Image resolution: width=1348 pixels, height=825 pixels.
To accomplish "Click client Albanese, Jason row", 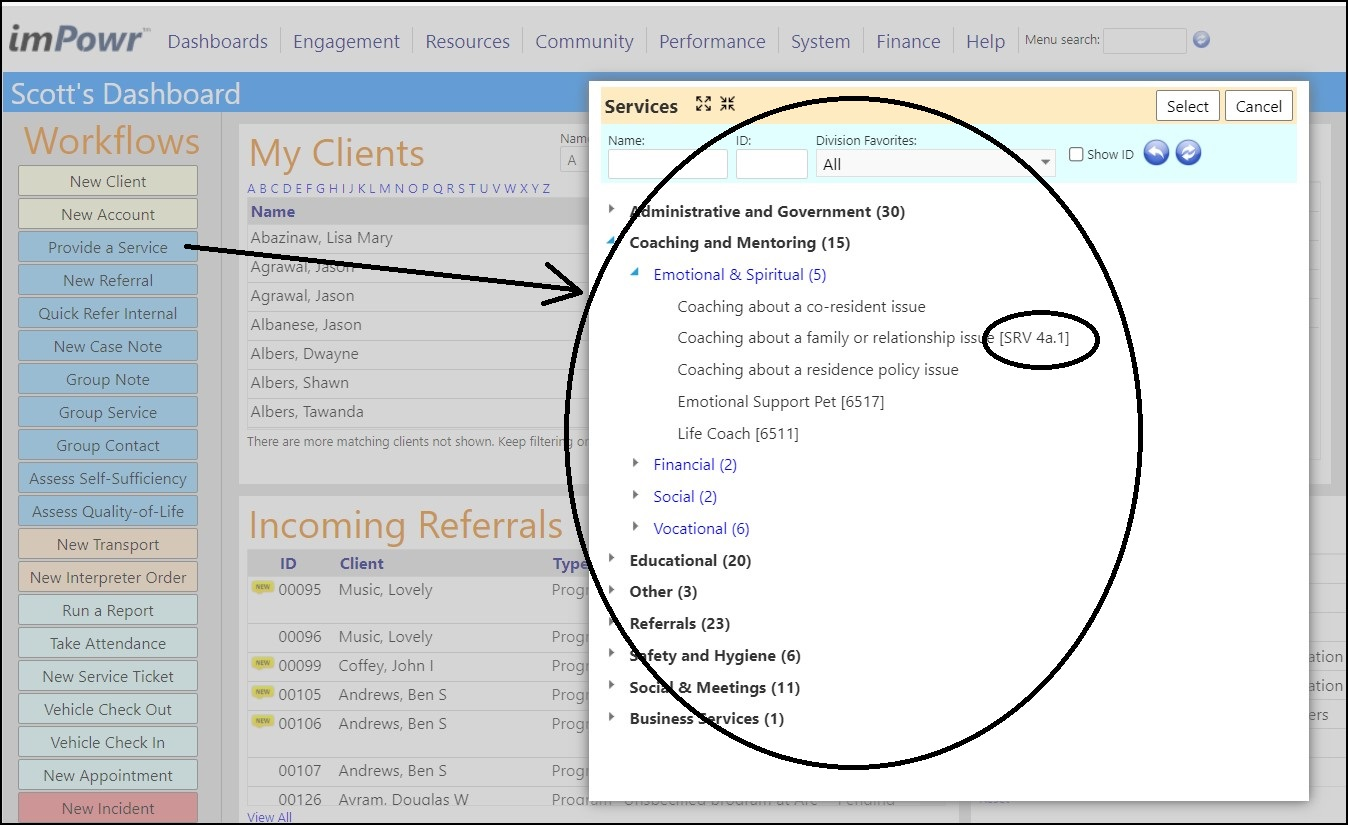I will (418, 325).
